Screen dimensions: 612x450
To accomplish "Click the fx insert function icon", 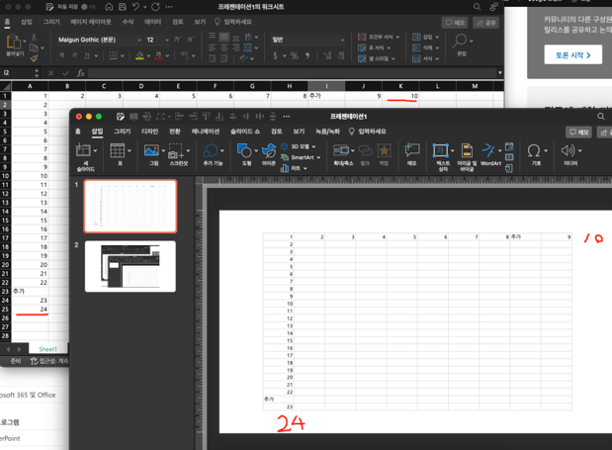I will [x=80, y=73].
